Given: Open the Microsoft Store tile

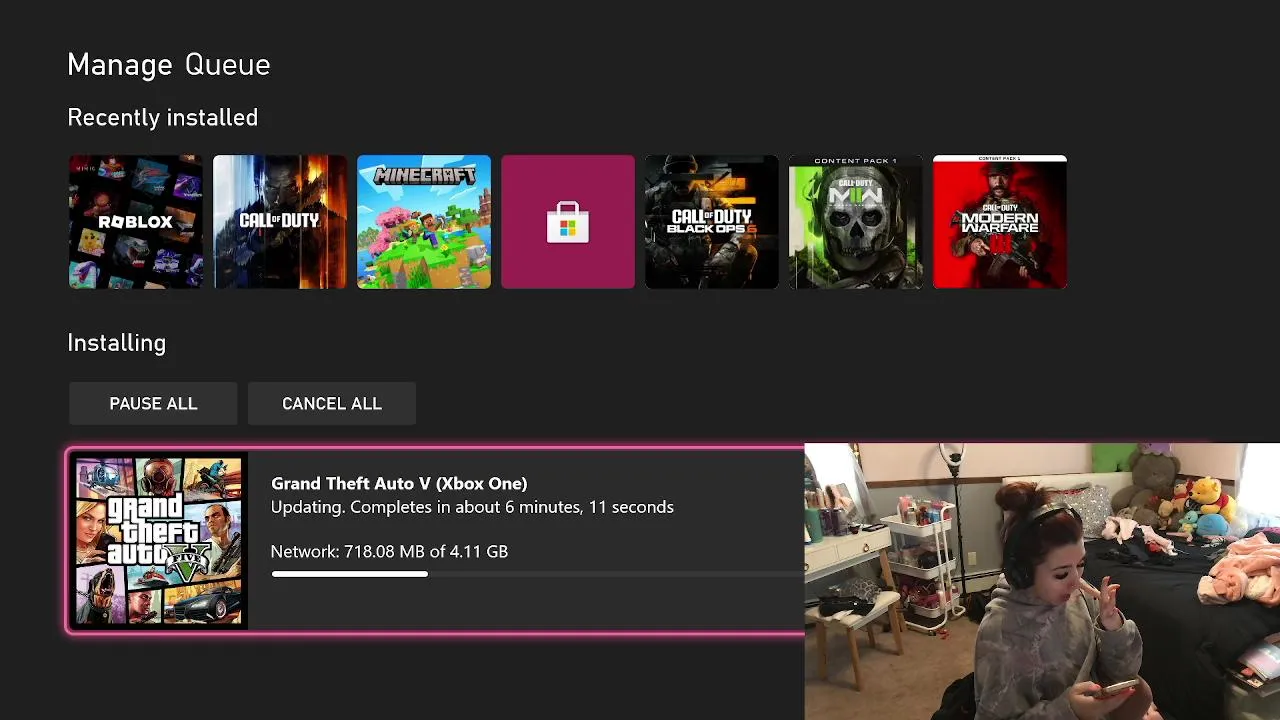Looking at the screenshot, I should click(567, 222).
